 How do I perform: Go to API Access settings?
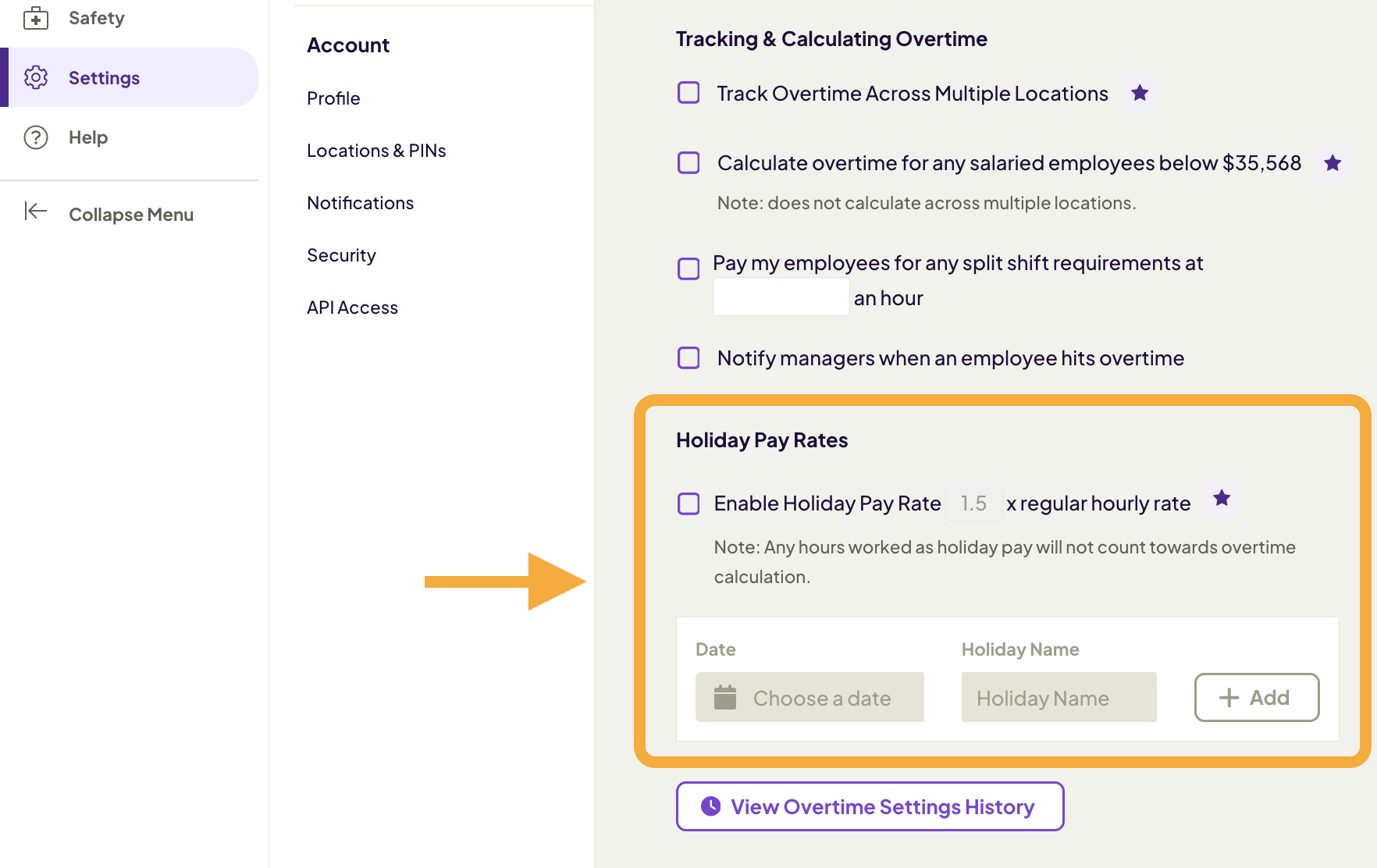(352, 308)
